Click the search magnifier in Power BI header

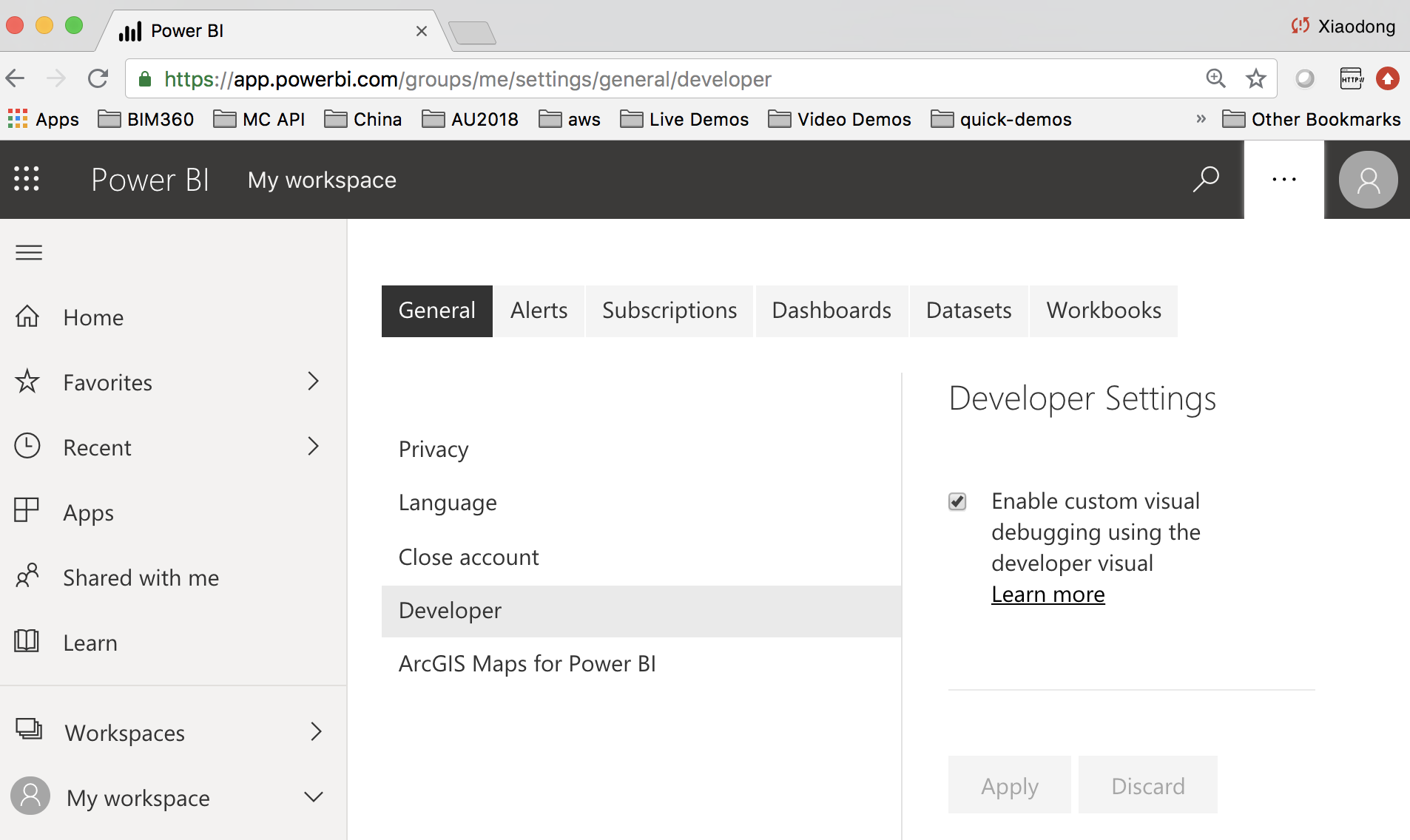point(1206,179)
